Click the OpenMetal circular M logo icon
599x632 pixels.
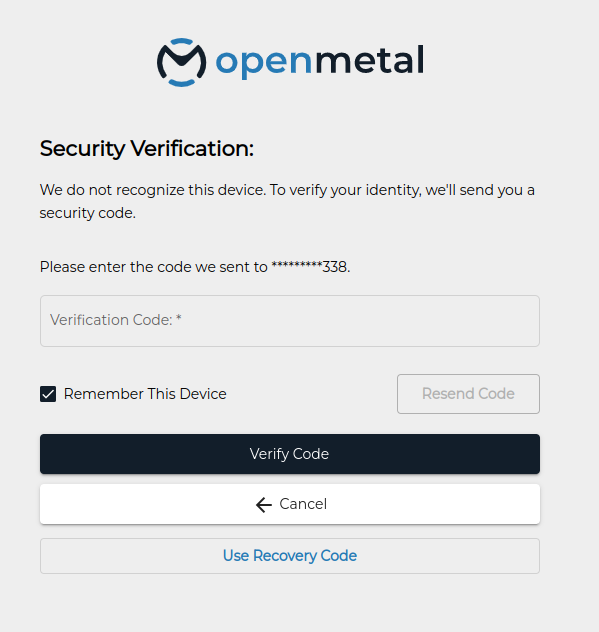(x=181, y=62)
